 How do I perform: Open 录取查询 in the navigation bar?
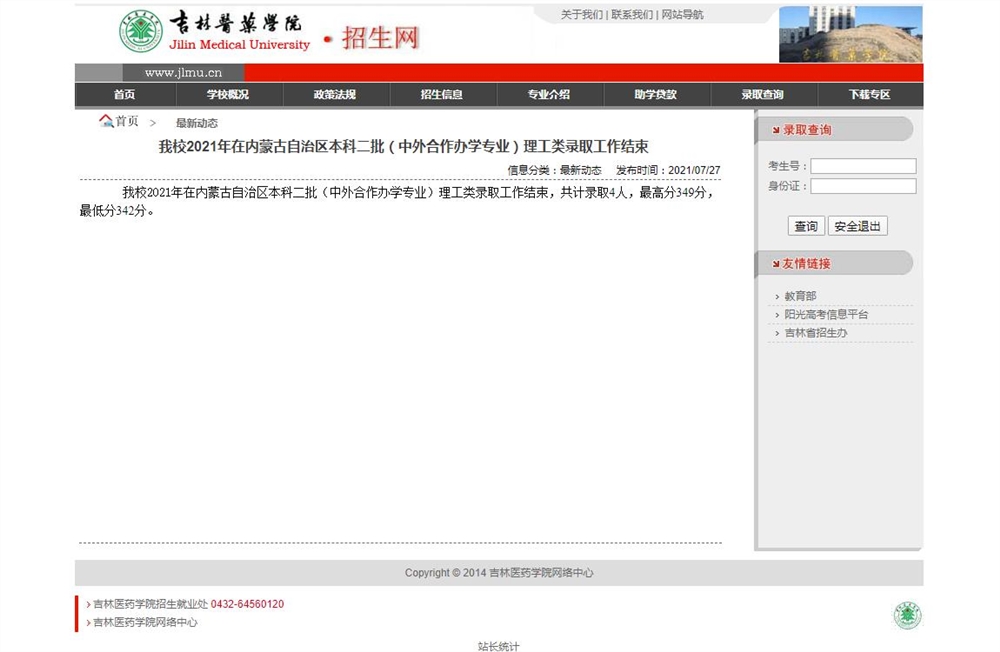coord(762,94)
